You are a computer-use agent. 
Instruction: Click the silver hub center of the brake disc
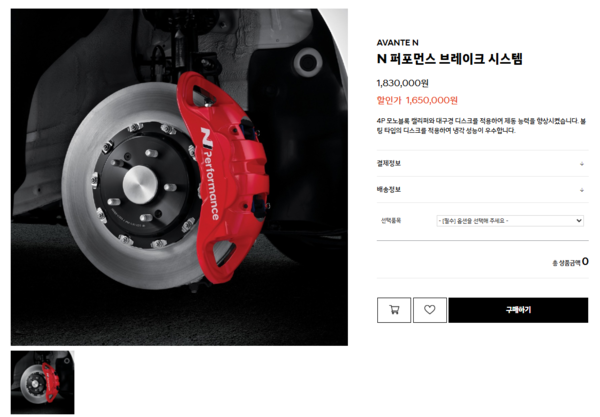(x=140, y=184)
